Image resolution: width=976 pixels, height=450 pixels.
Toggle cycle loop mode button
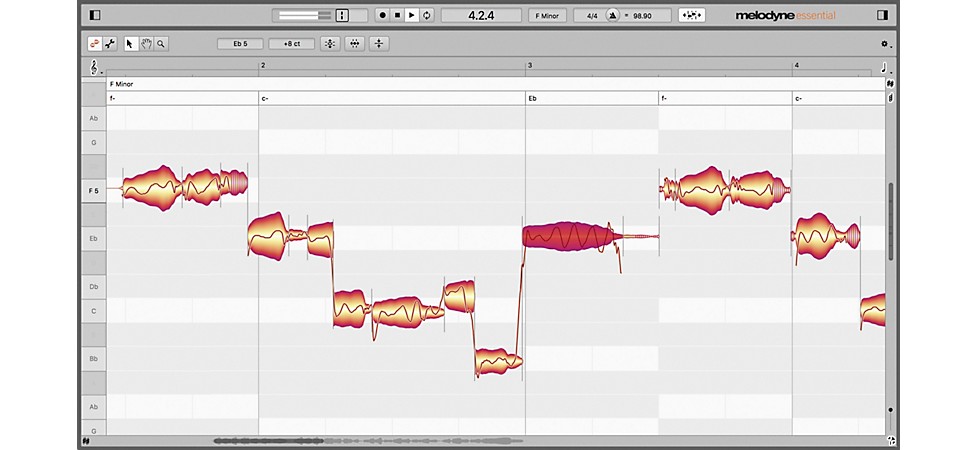[426, 15]
